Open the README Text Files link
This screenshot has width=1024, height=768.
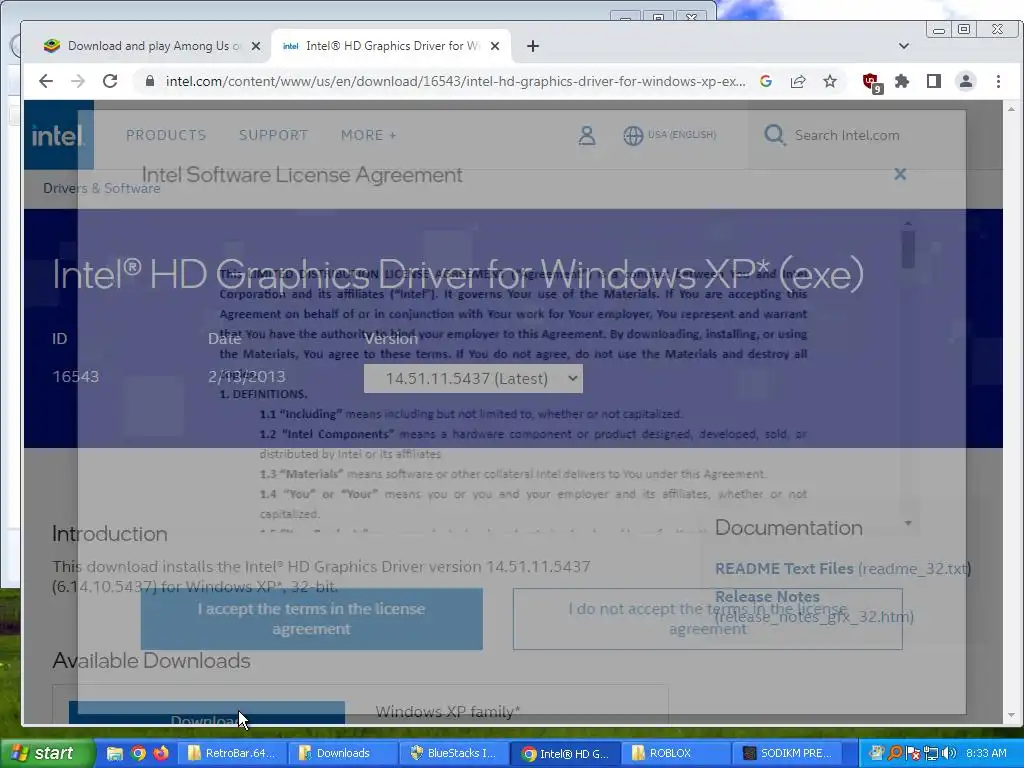tap(784, 569)
